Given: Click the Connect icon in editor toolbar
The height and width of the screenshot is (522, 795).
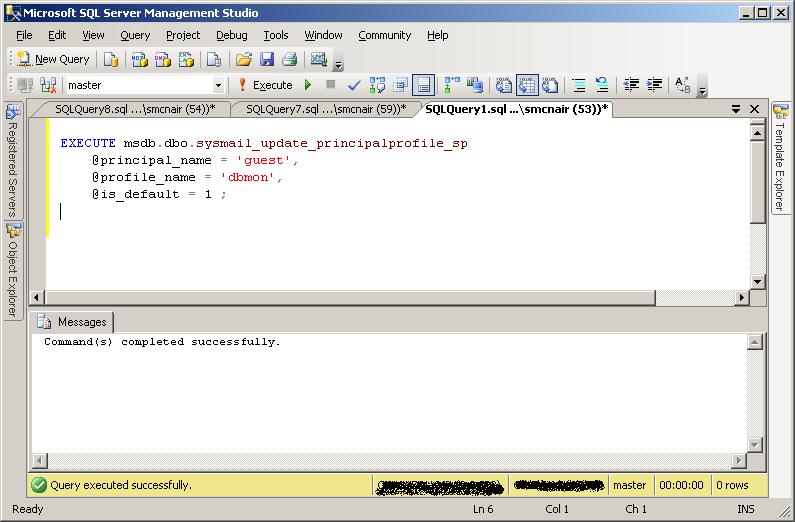Looking at the screenshot, I should (25, 85).
